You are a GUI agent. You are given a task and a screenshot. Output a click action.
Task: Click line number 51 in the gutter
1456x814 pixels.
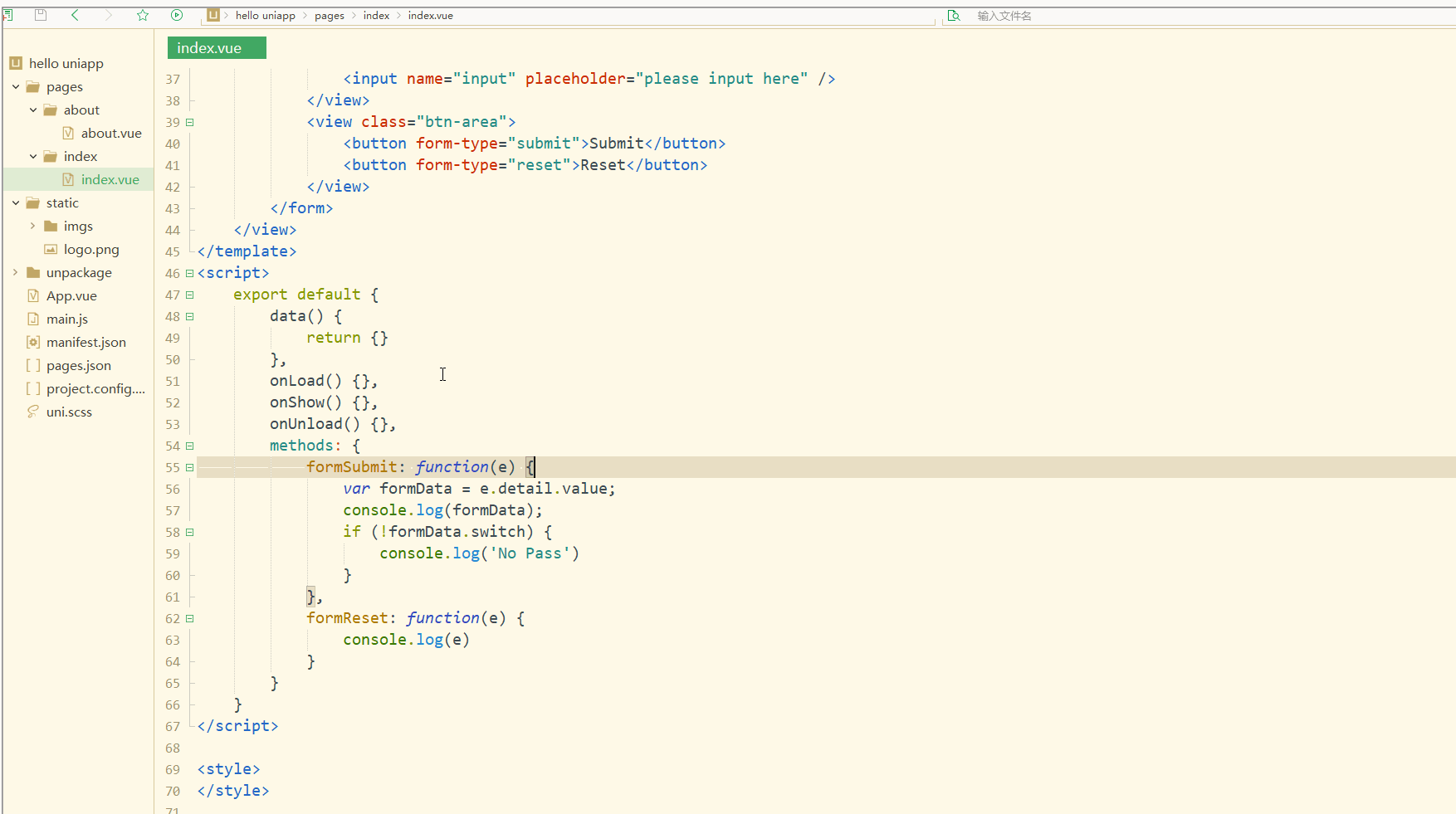(x=173, y=381)
